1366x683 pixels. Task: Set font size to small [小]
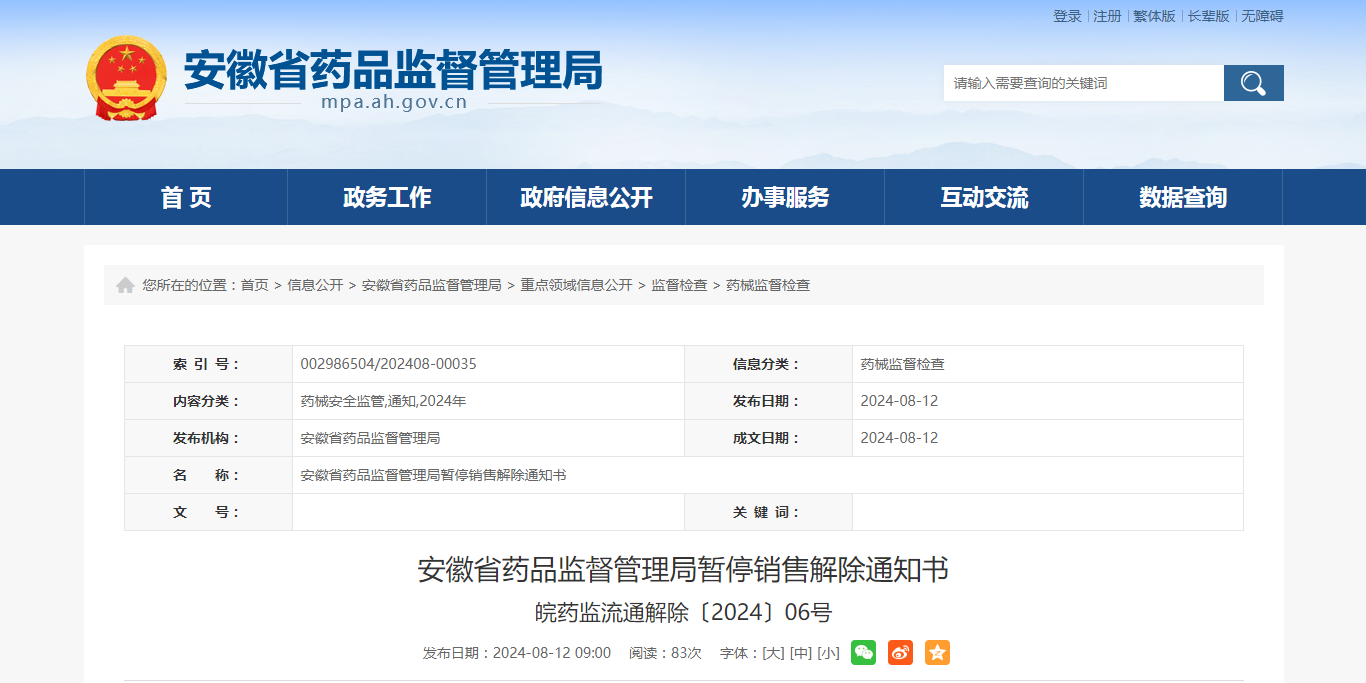[828, 653]
